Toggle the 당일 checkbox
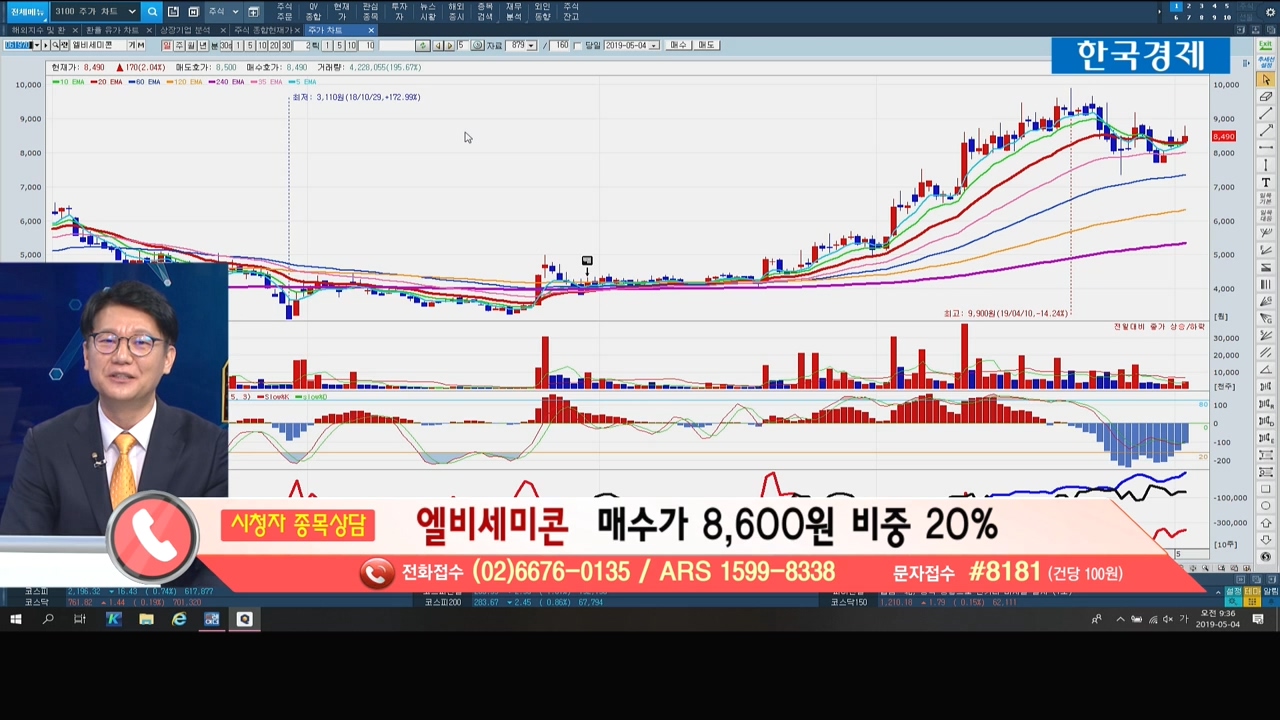Viewport: 1280px width, 720px height. point(578,46)
